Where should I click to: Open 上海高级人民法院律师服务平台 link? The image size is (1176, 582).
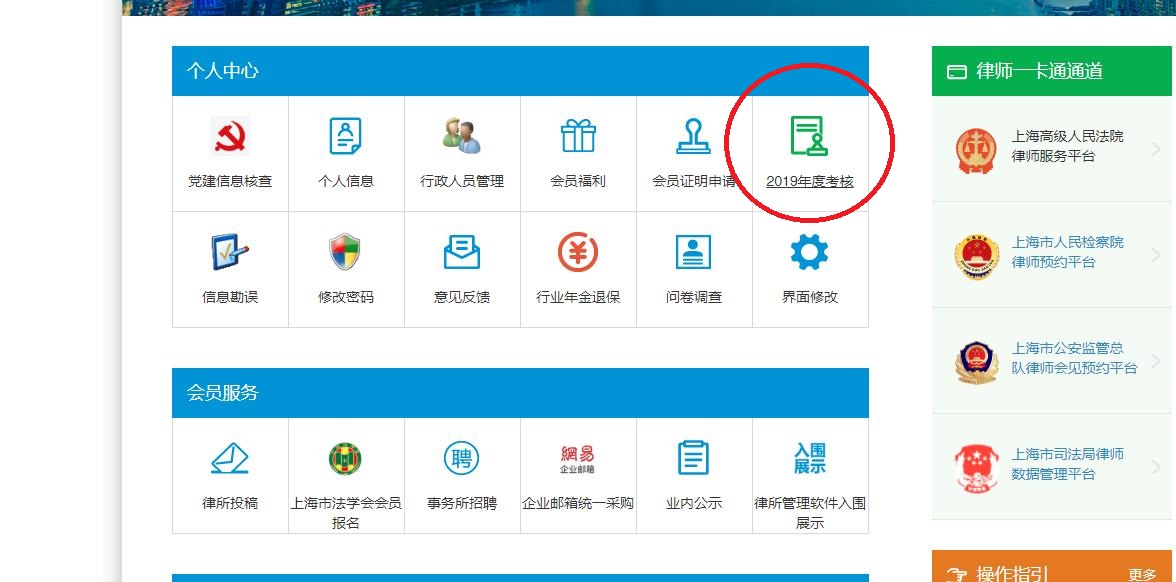click(1067, 146)
